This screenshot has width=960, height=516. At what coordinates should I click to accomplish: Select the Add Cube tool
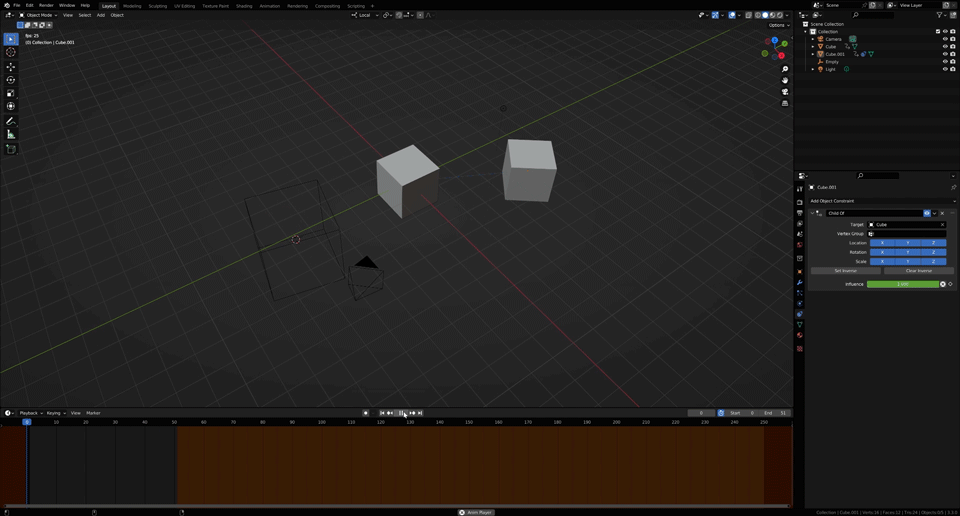pos(10,149)
